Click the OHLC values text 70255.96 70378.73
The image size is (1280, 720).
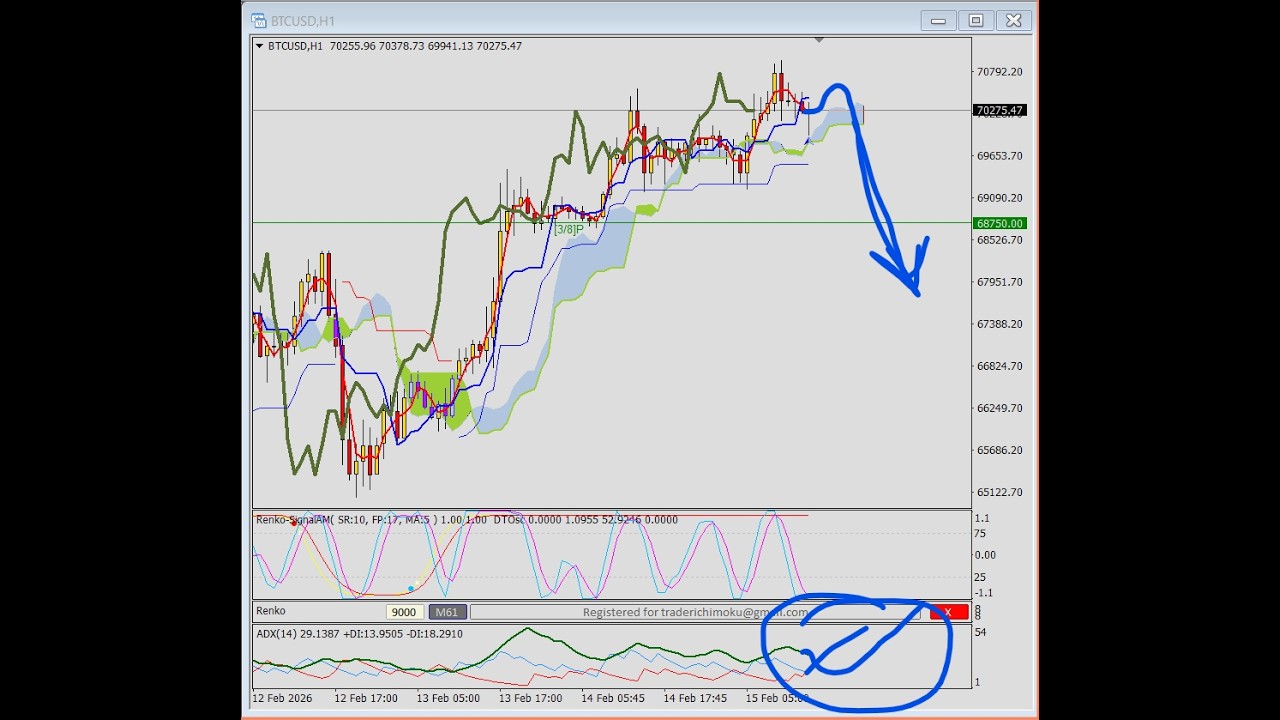377,46
